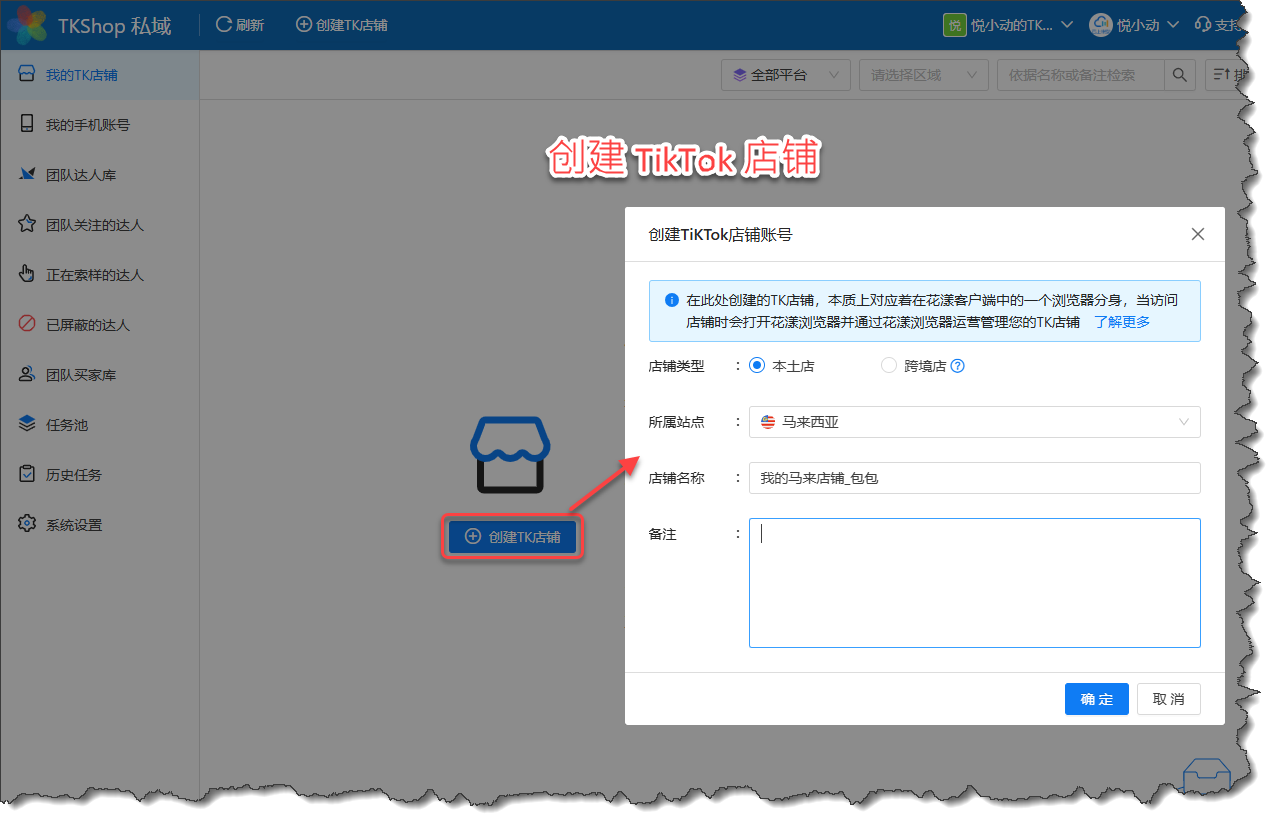Click the 悦小动 cloud avatar icon
The width and height of the screenshot is (1281, 828).
tap(1100, 25)
